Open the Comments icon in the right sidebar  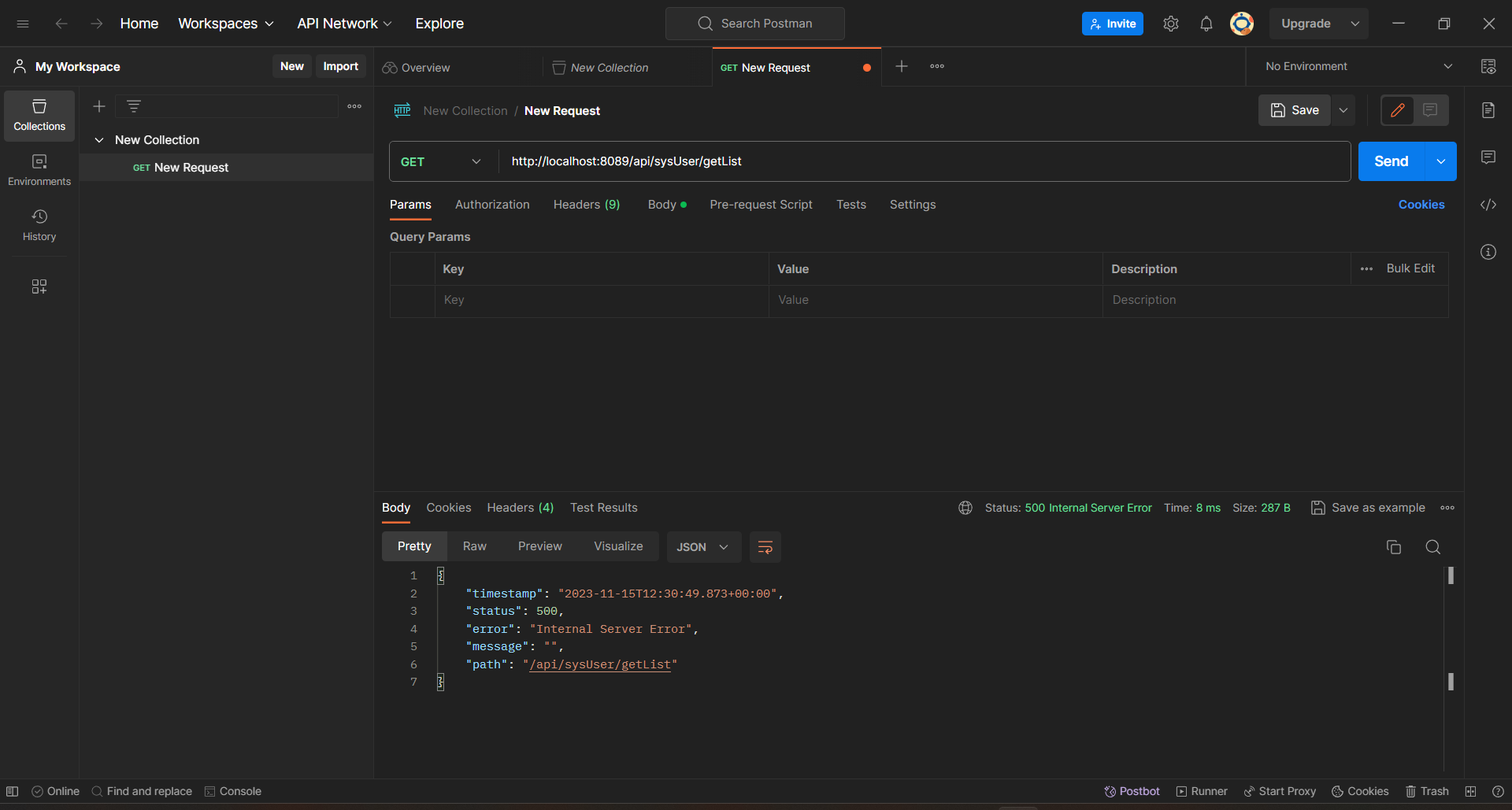pyautogui.click(x=1488, y=157)
